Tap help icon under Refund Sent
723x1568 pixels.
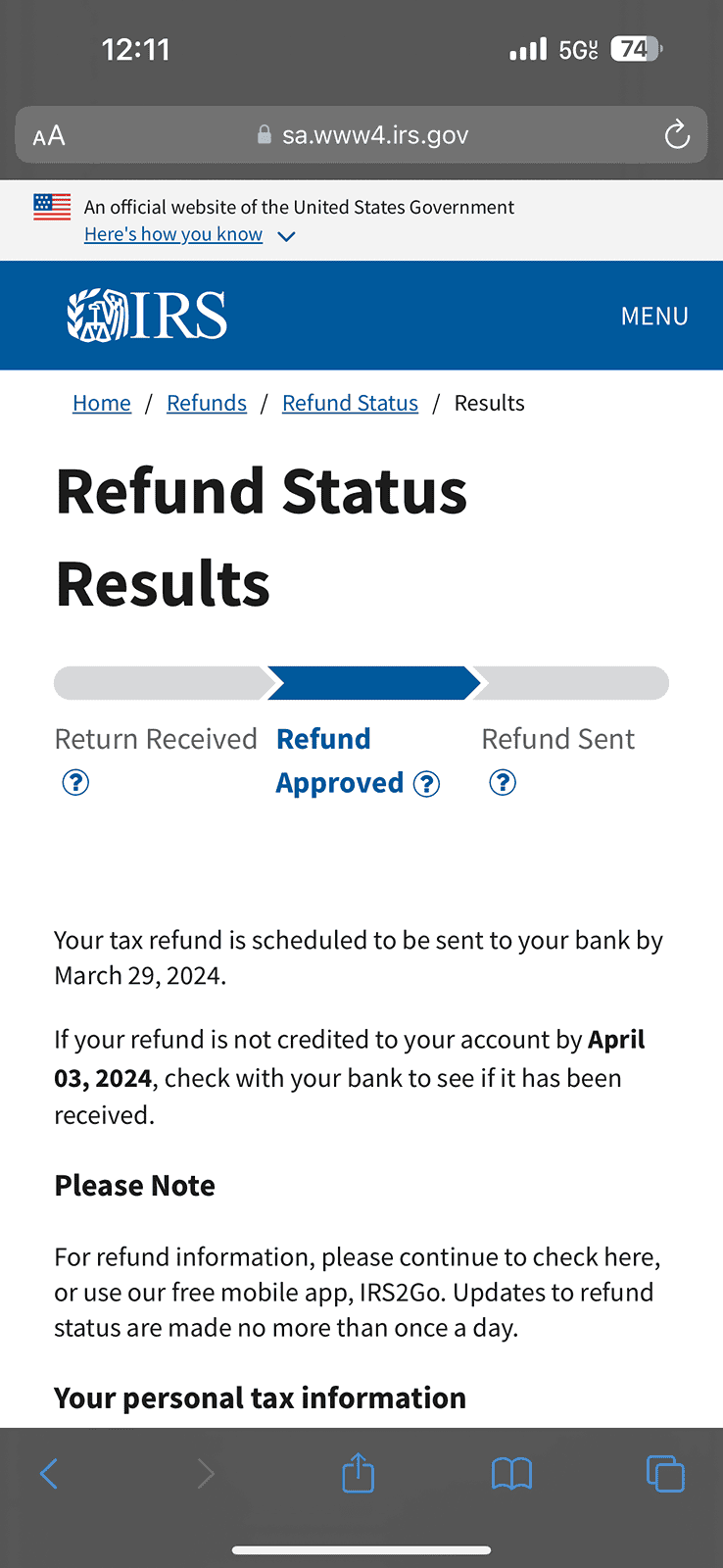503,782
